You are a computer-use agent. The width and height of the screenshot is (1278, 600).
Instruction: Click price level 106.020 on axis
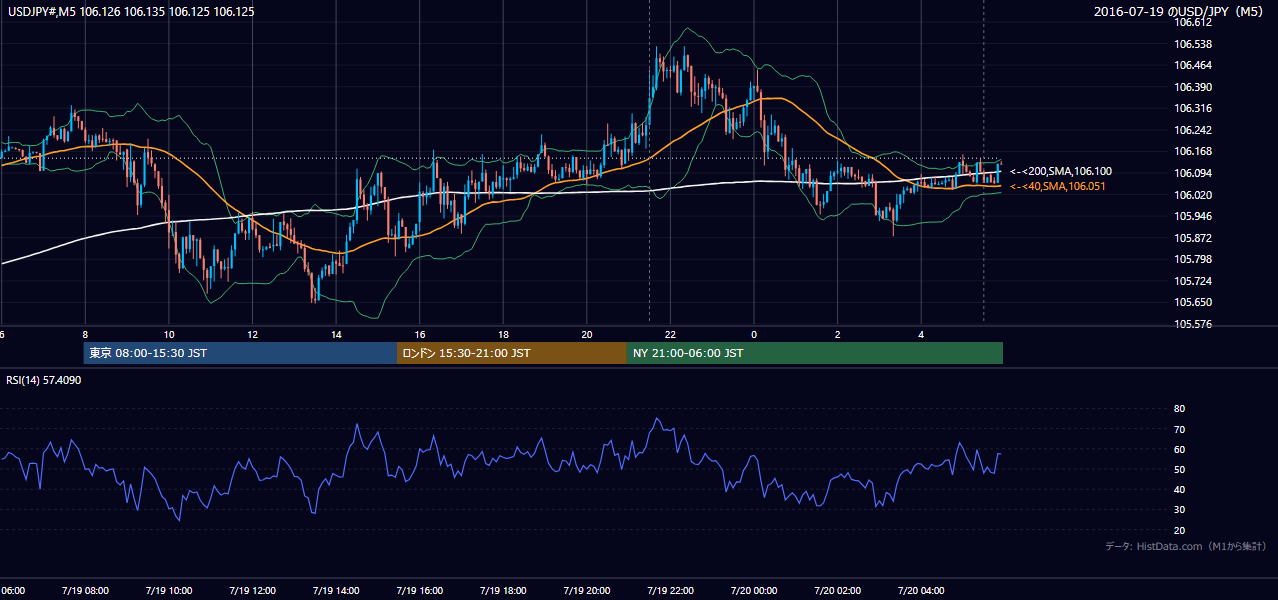coord(1193,195)
